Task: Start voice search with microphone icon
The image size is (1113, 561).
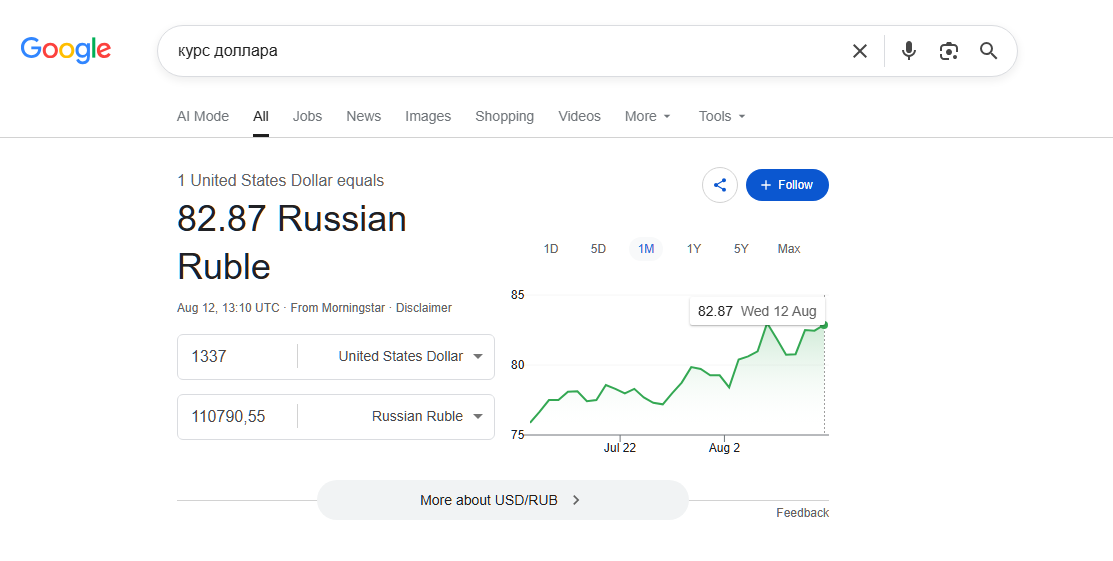Action: click(x=909, y=51)
